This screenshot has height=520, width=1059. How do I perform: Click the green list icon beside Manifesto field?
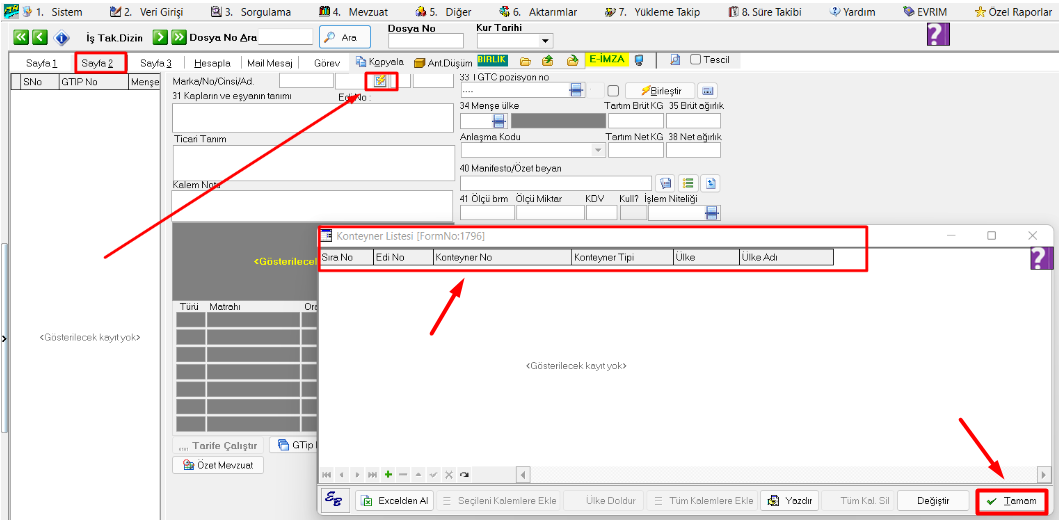pos(688,183)
